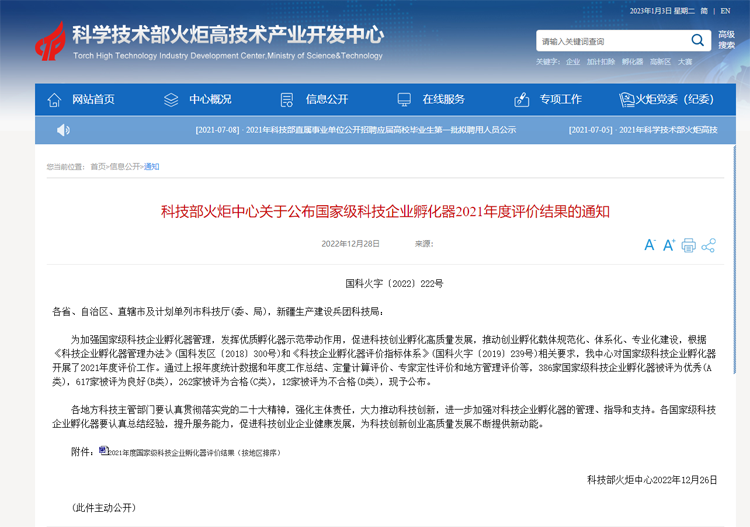Click the keyword search input field
The width and height of the screenshot is (750, 527).
tap(610, 41)
